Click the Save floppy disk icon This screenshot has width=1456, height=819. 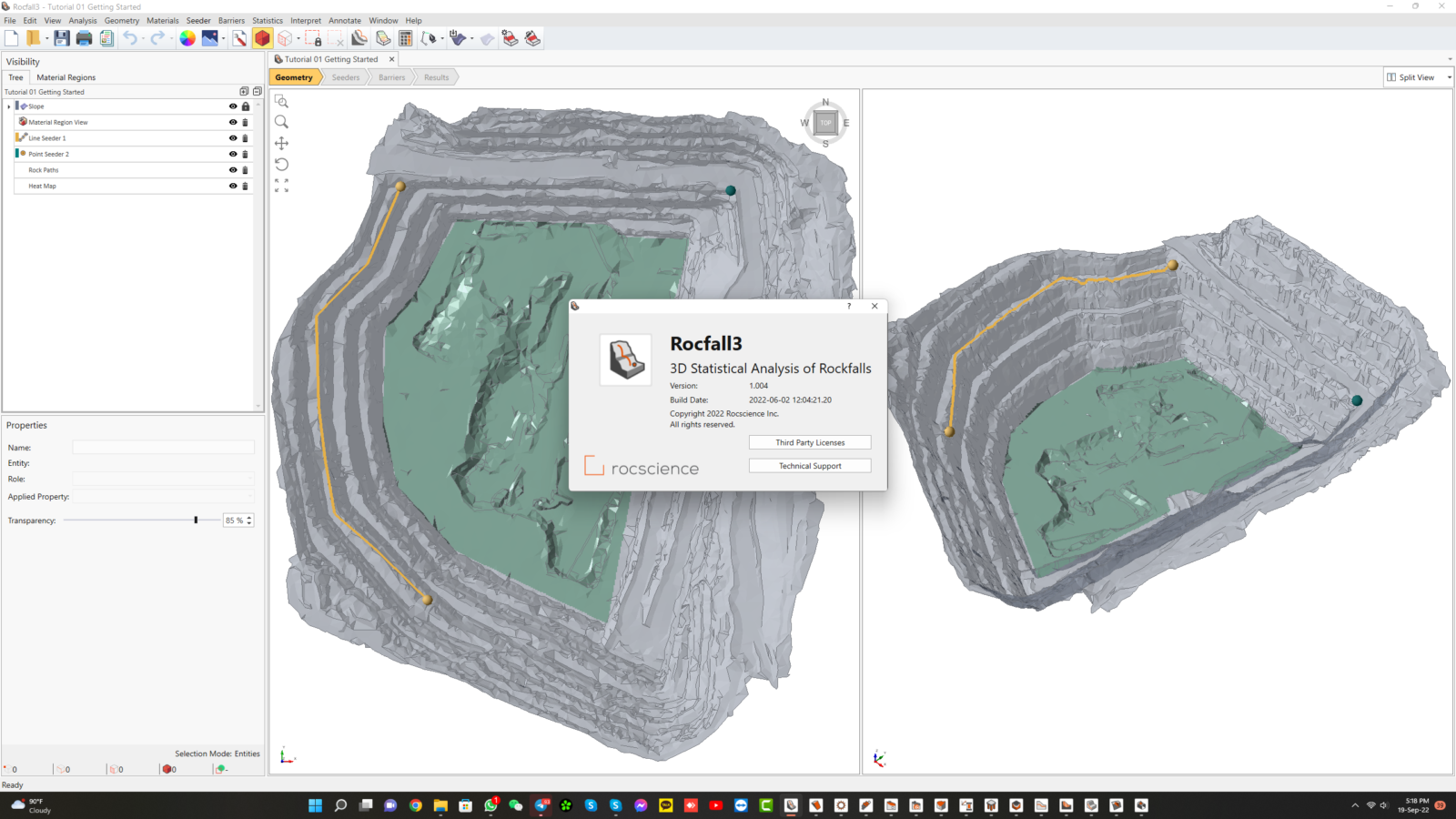(61, 38)
